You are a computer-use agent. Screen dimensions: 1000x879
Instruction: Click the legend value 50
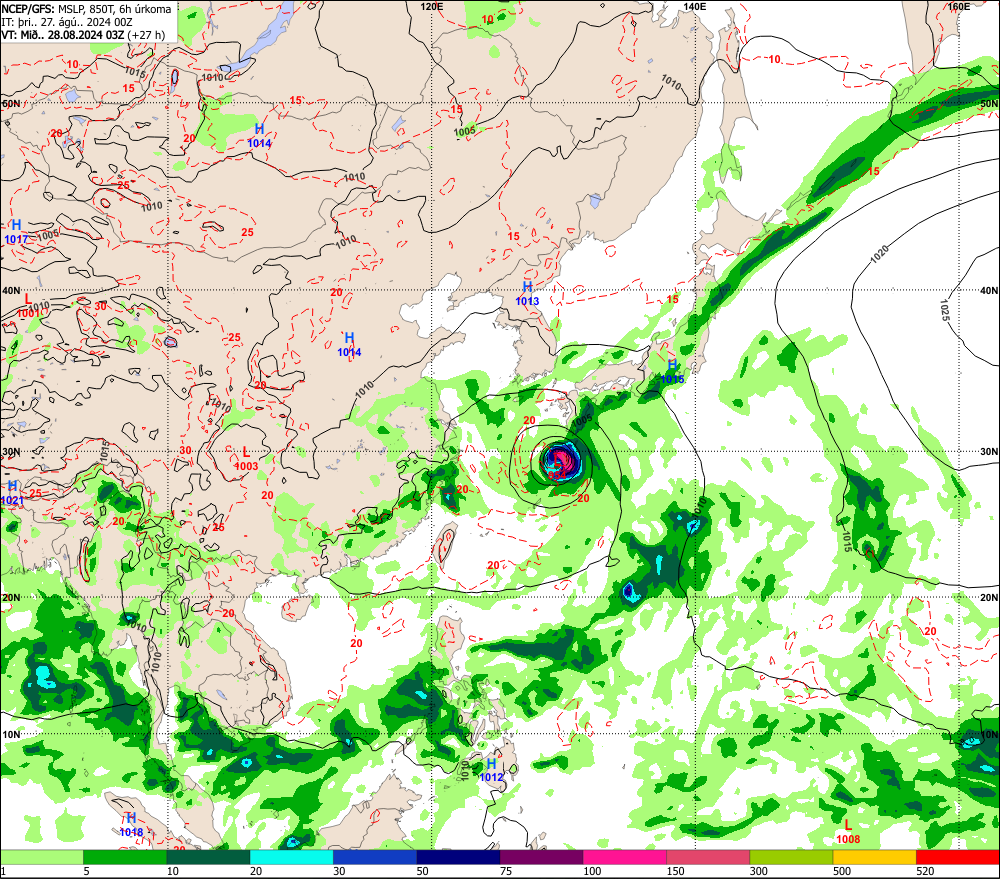click(x=423, y=871)
